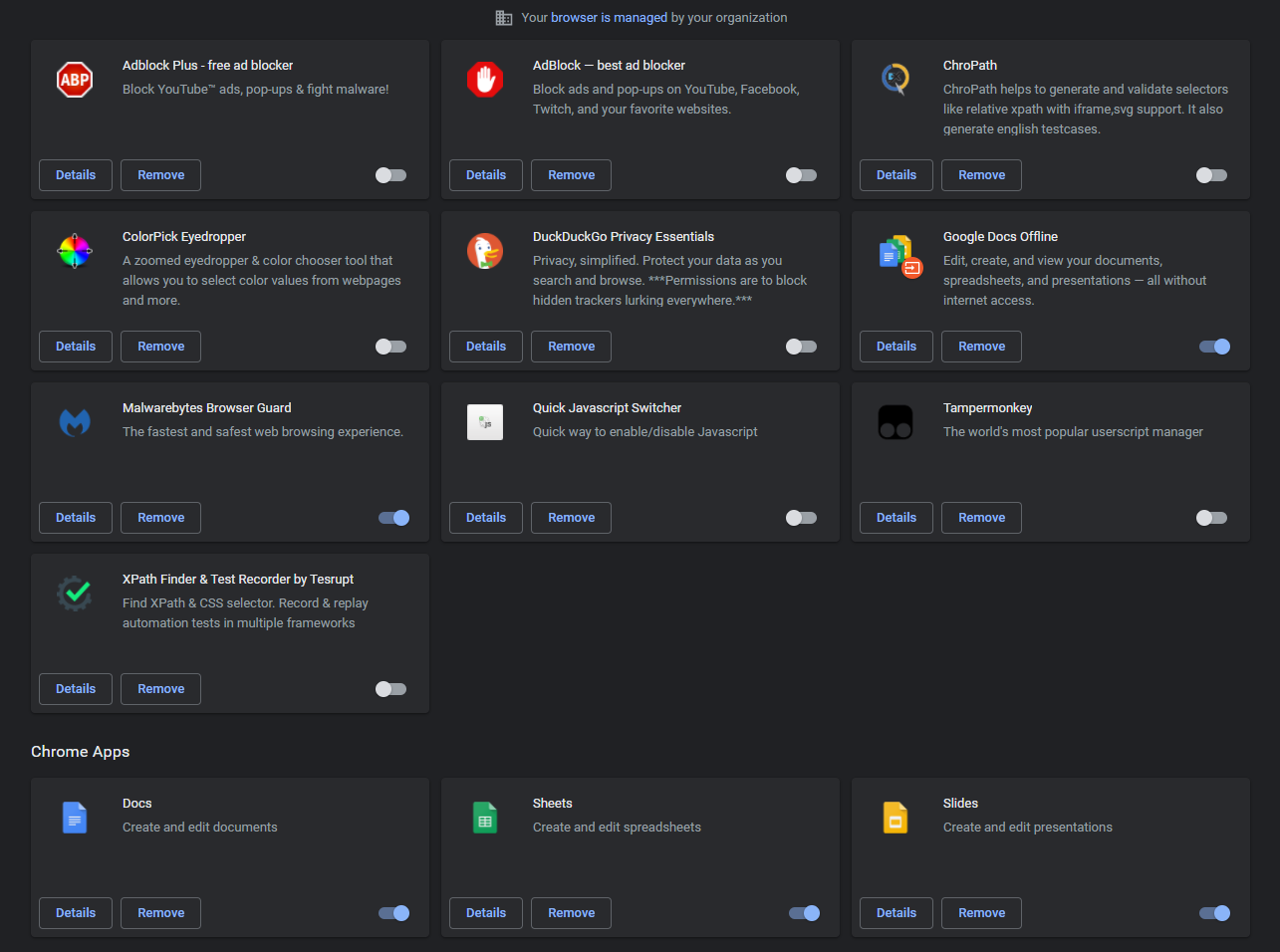1280x952 pixels.
Task: Click the Docs app icon
Action: (x=75, y=818)
